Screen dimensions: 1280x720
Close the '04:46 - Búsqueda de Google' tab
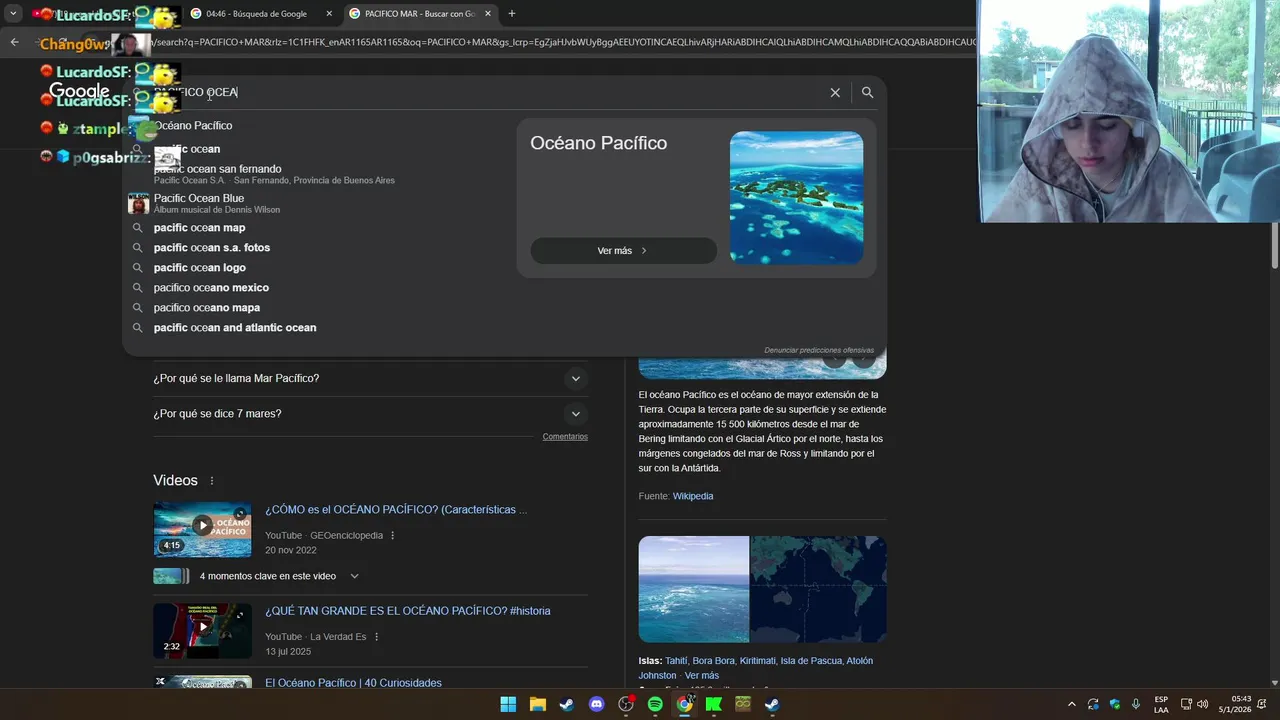[329, 14]
